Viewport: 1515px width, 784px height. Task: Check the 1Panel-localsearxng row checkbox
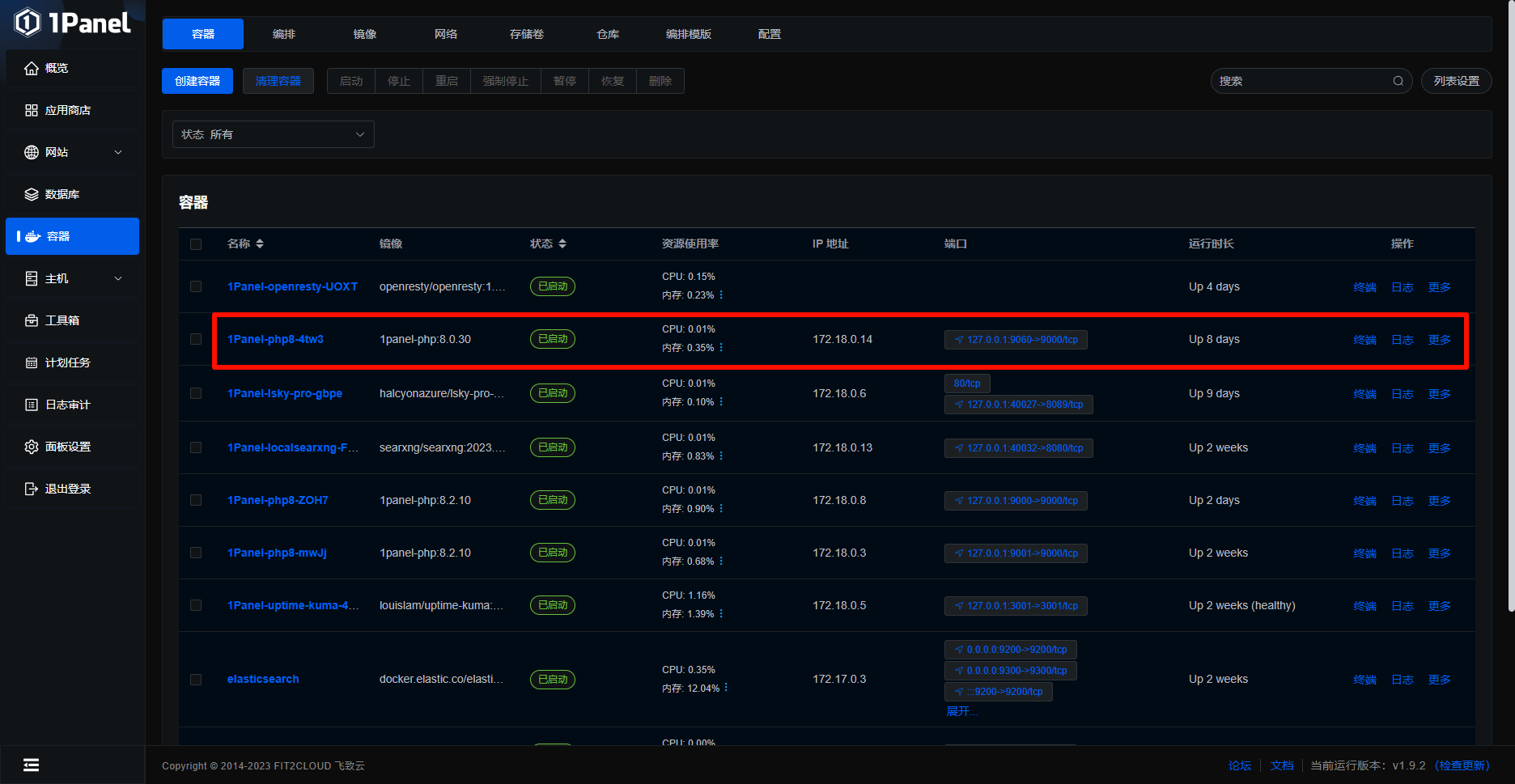coord(196,447)
